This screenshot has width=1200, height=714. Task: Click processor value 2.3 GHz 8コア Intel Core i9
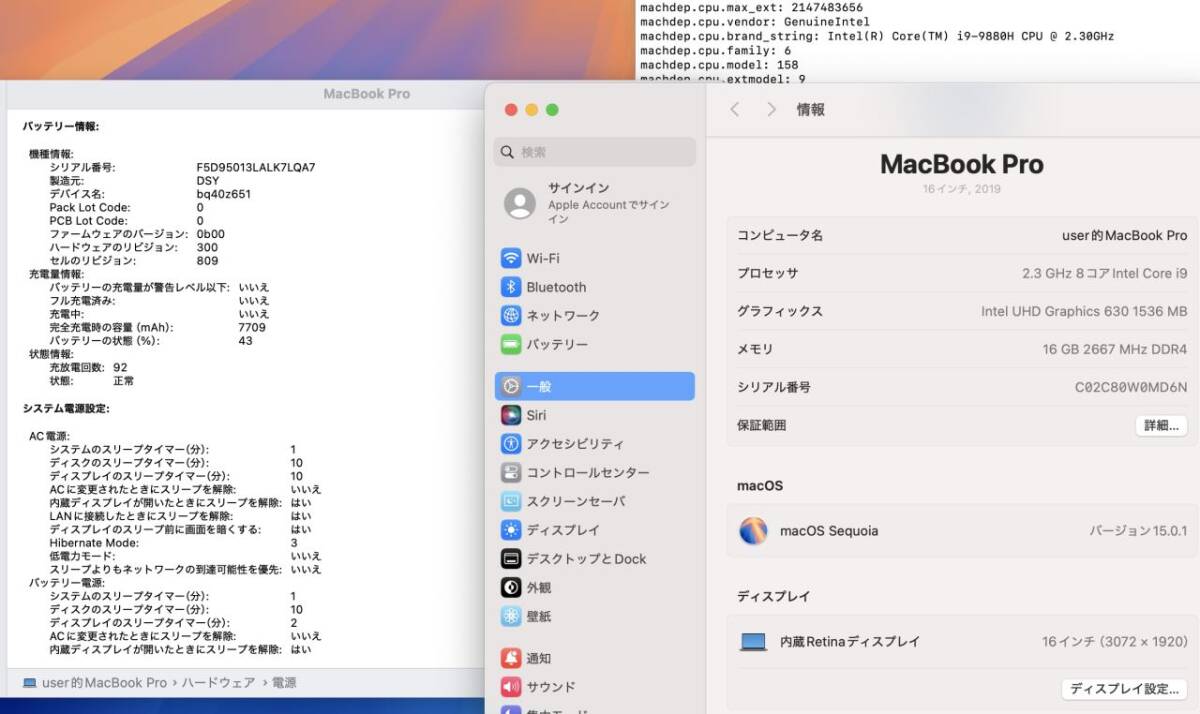(x=1103, y=273)
